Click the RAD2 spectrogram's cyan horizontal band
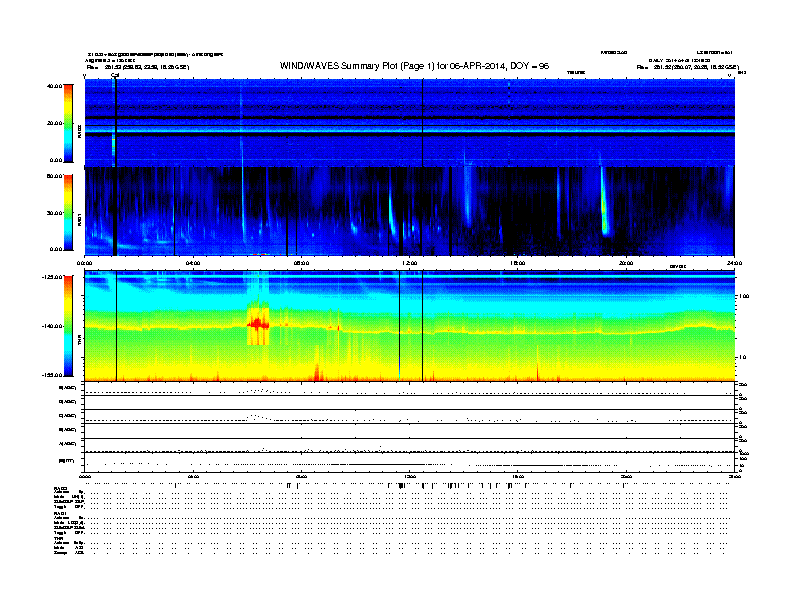Image resolution: width=792 pixels, height=612 pixels. 410,130
